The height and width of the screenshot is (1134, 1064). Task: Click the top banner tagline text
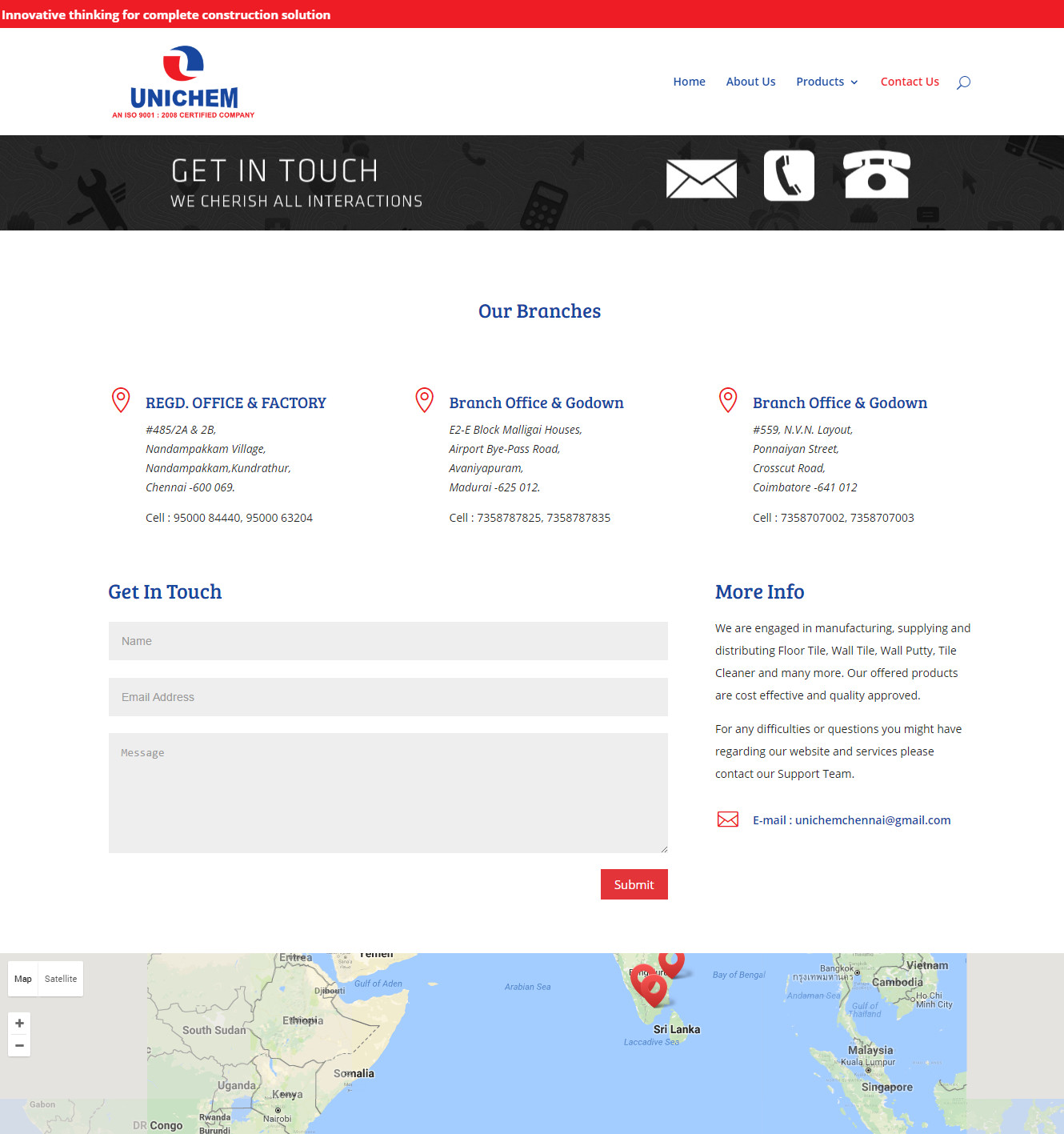(x=166, y=14)
